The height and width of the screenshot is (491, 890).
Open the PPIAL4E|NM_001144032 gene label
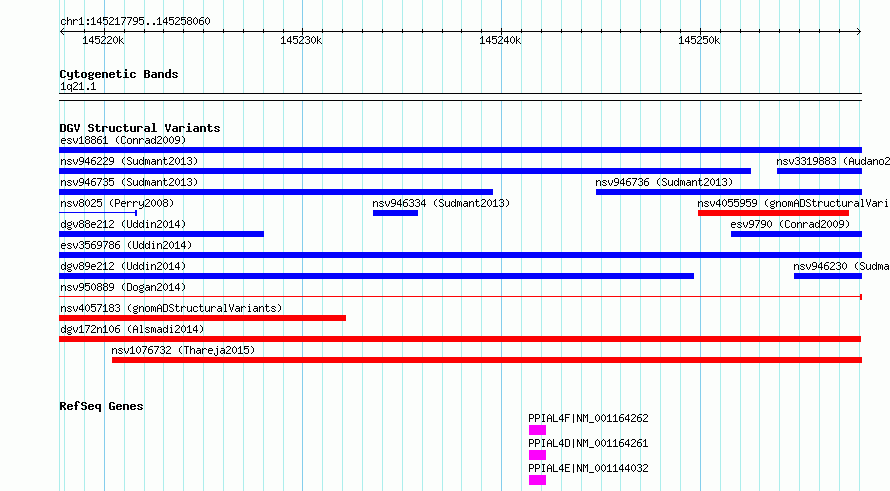tap(588, 468)
